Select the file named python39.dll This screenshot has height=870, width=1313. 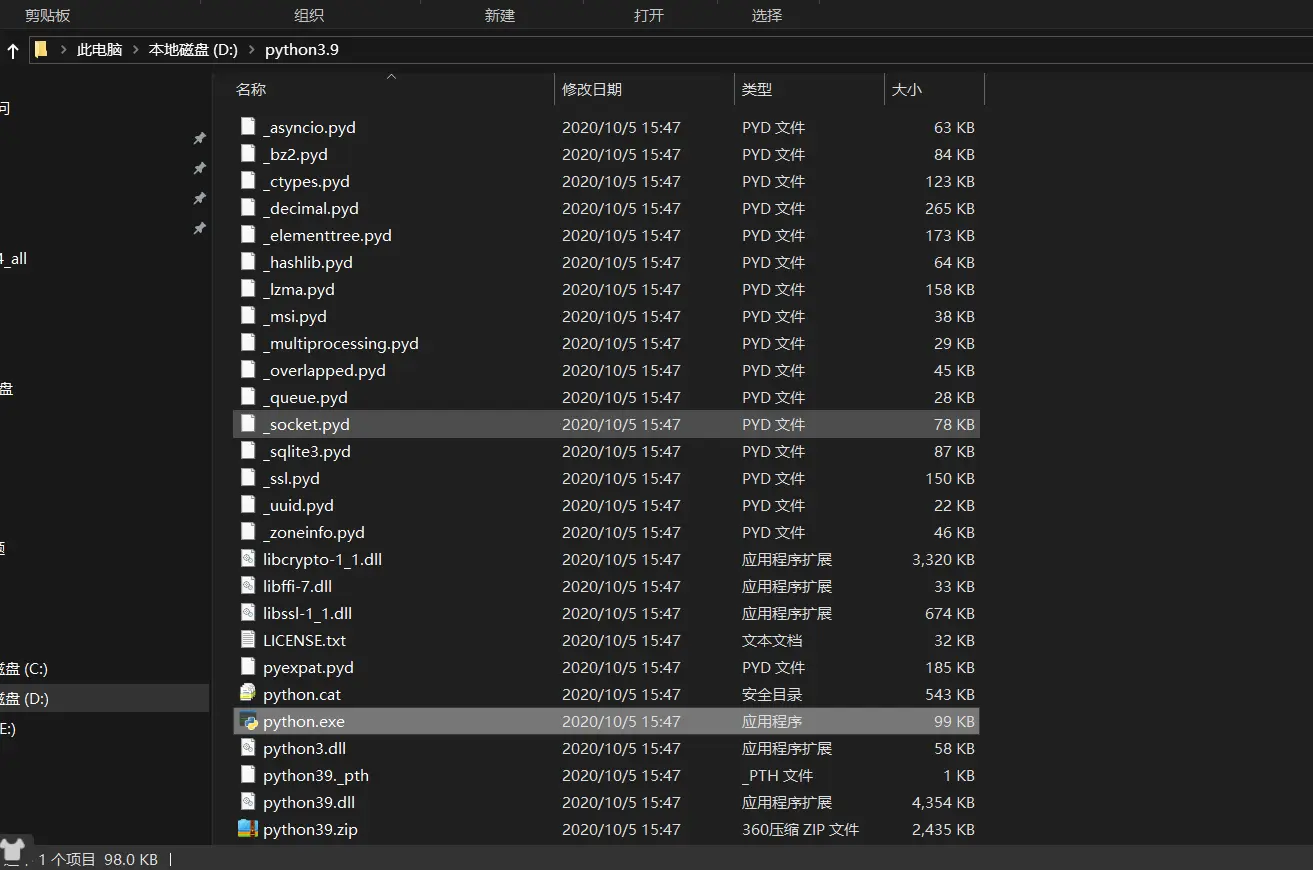[x=309, y=802]
